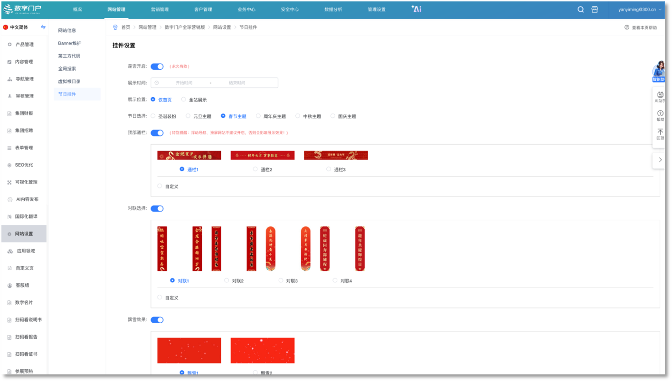Open 客户管理 in the top navigation
Screen dimensions: 672x382
point(203,9)
